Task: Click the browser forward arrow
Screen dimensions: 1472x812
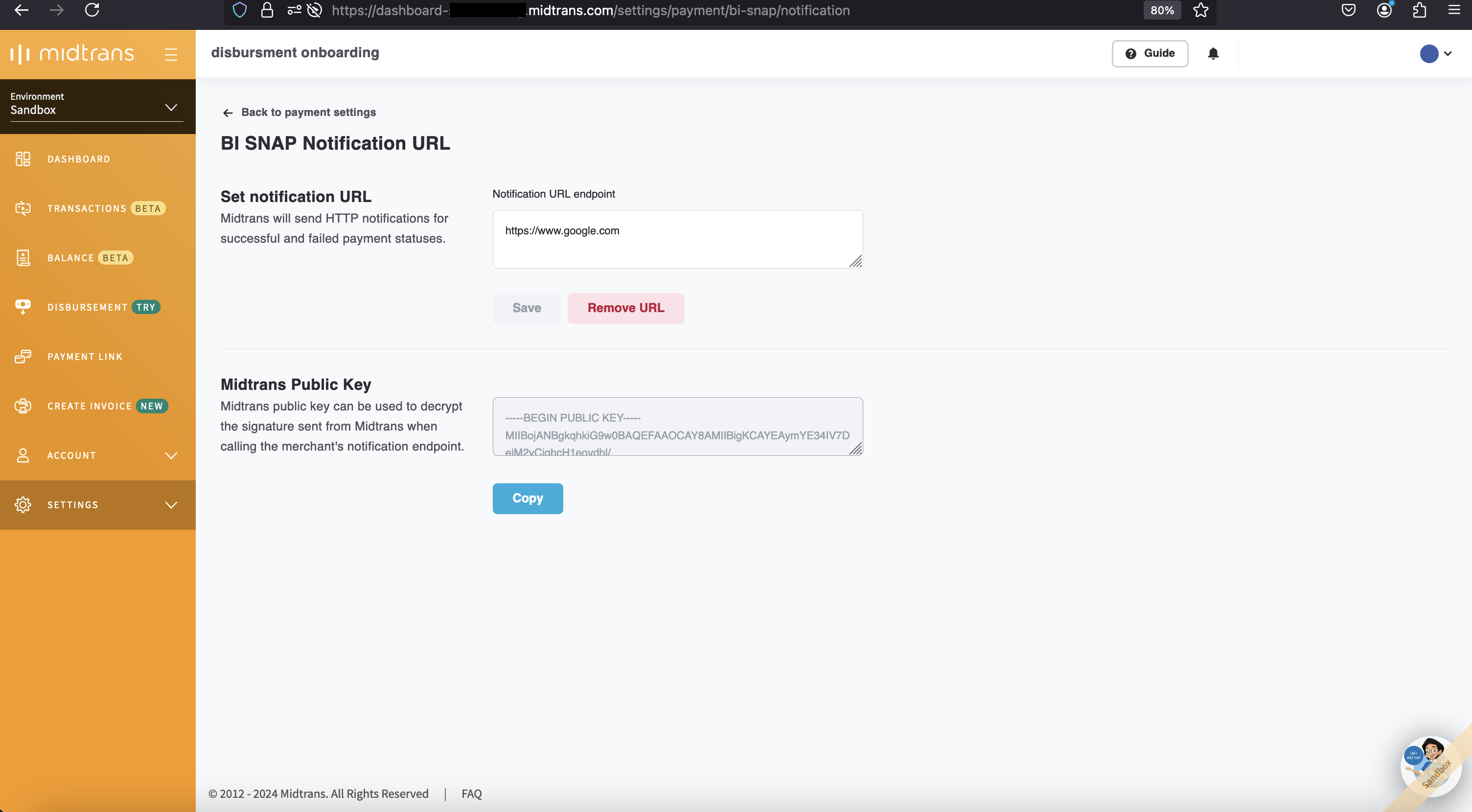Action: point(56,10)
